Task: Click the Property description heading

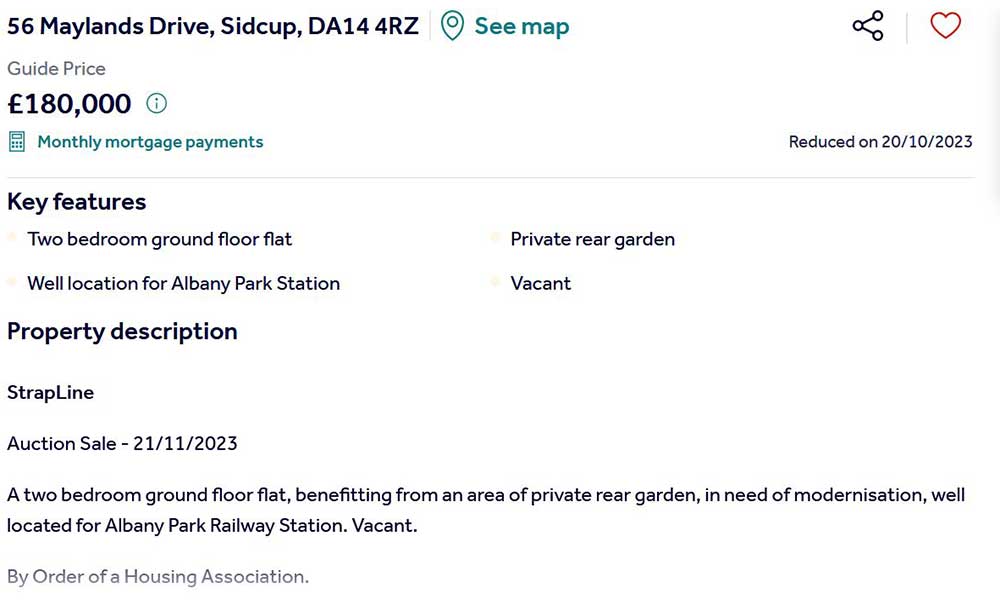Action: point(122,331)
